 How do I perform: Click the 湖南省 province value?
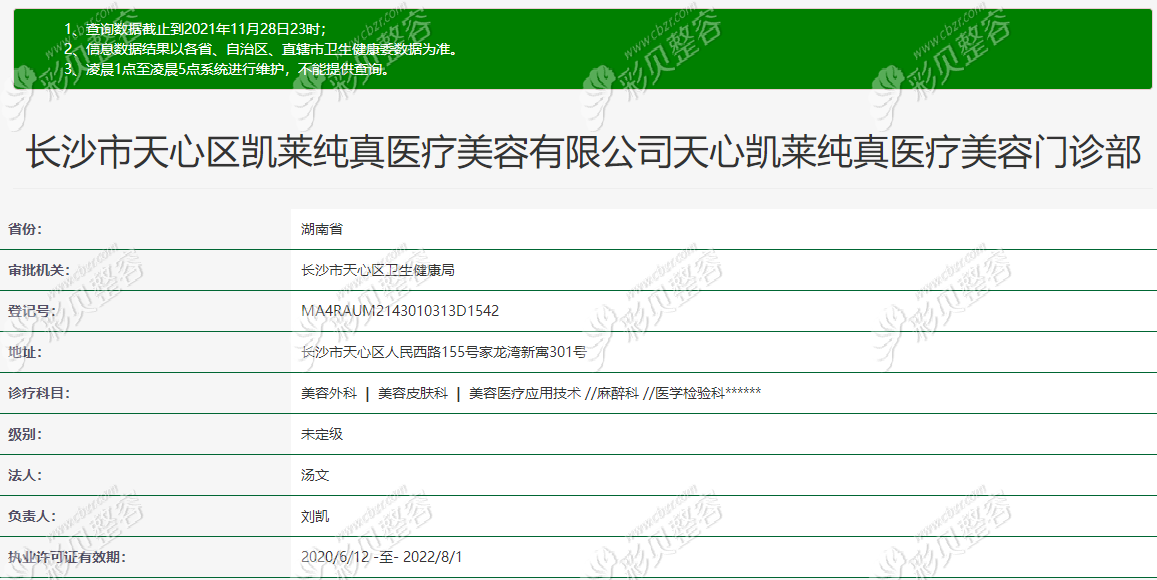(x=322, y=229)
